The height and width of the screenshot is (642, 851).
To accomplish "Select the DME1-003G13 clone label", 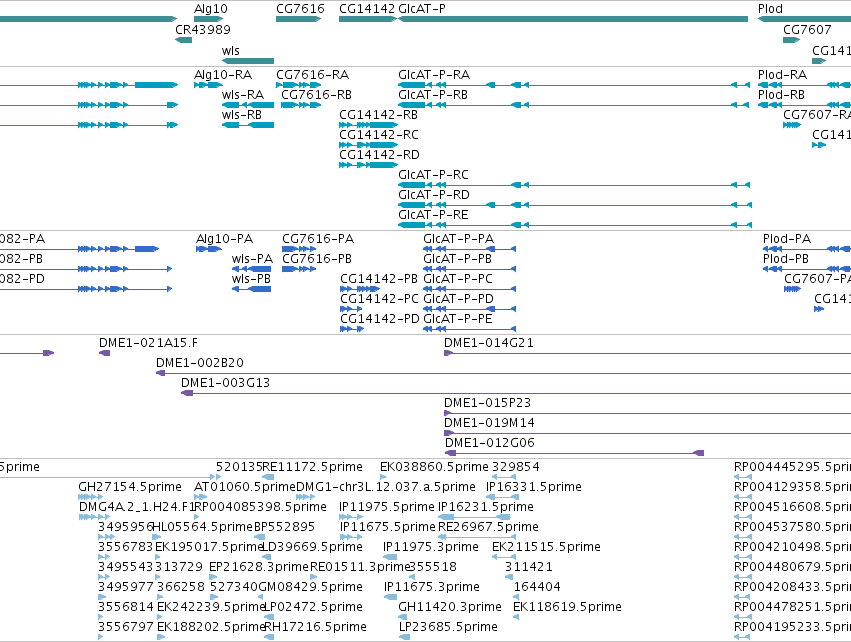I will coord(225,383).
